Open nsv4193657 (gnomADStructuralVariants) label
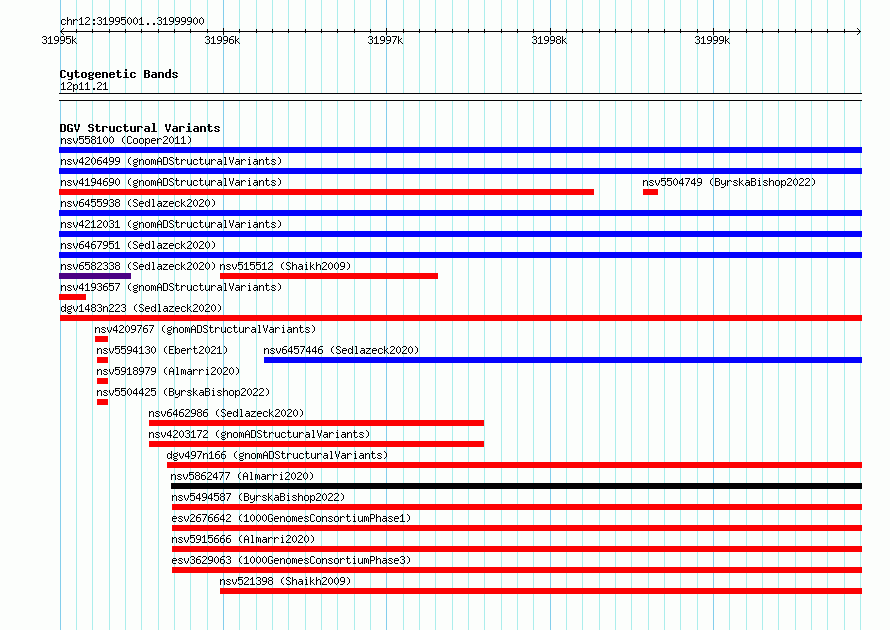The width and height of the screenshot is (890, 630). pos(171,287)
